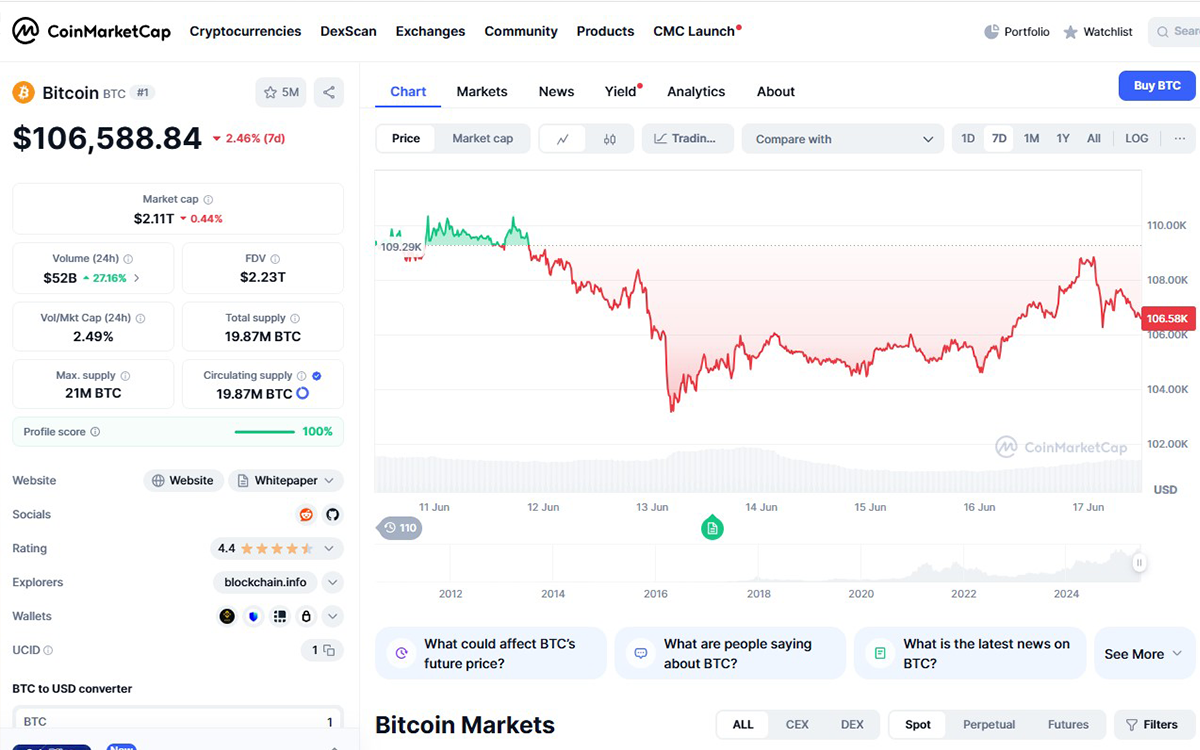The width and height of the screenshot is (1200, 750).
Task: Select 1D time range
Action: click(968, 138)
